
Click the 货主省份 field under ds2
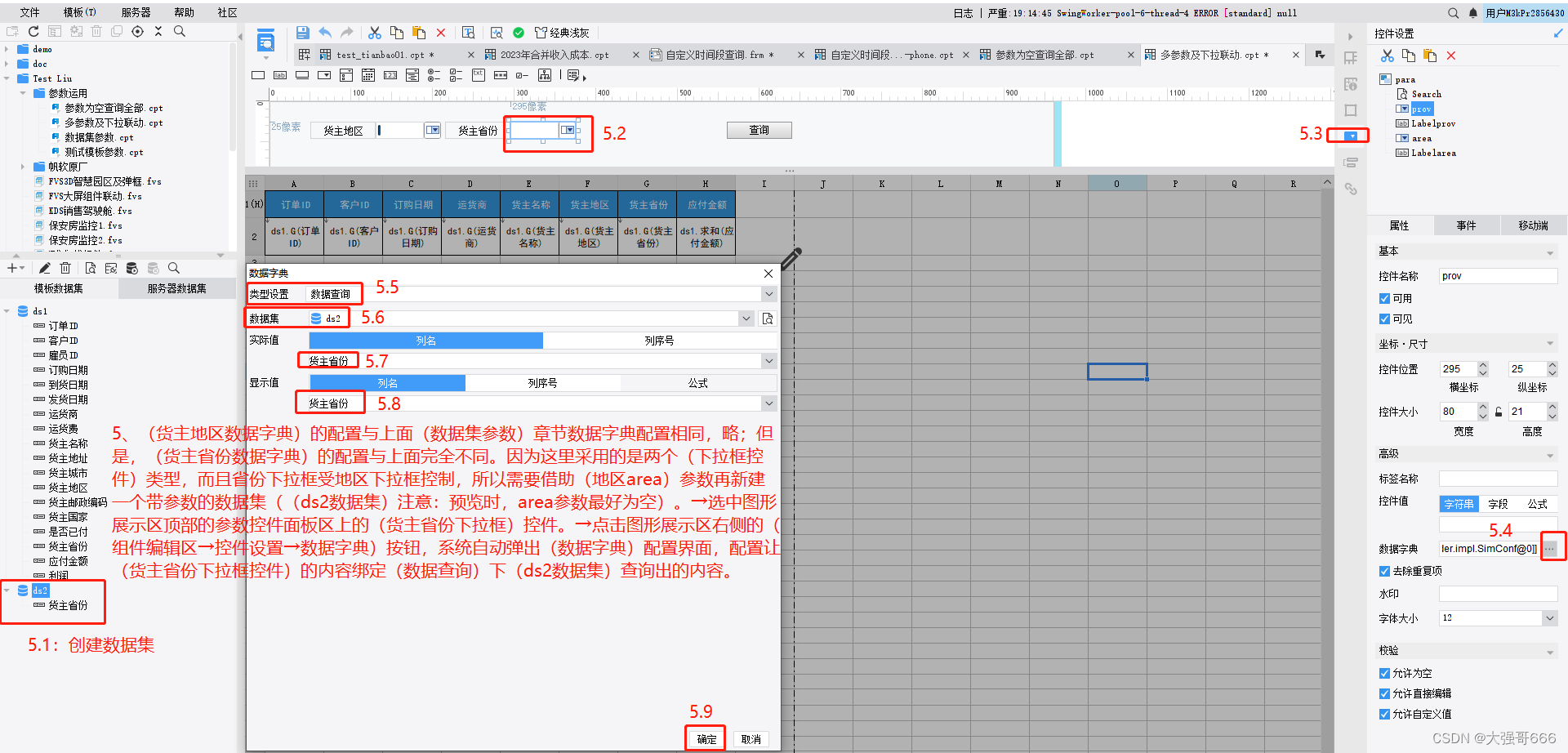click(68, 605)
